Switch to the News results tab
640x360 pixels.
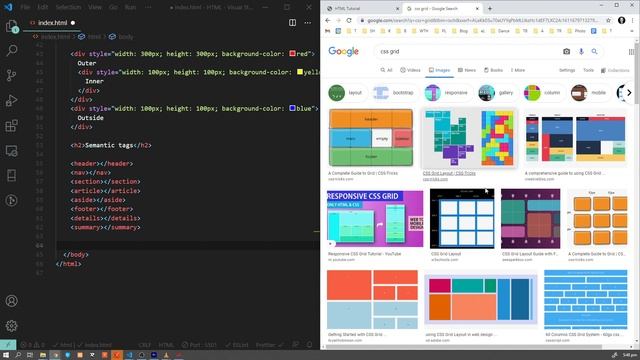(x=467, y=70)
